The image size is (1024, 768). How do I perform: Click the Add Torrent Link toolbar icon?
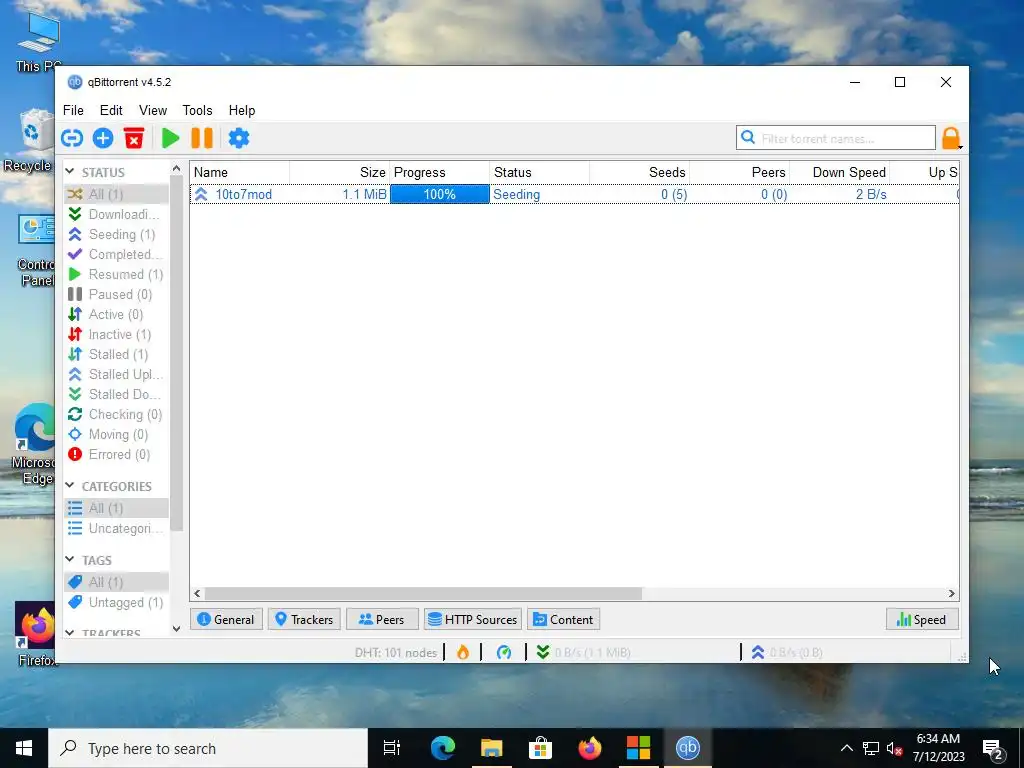pos(72,138)
